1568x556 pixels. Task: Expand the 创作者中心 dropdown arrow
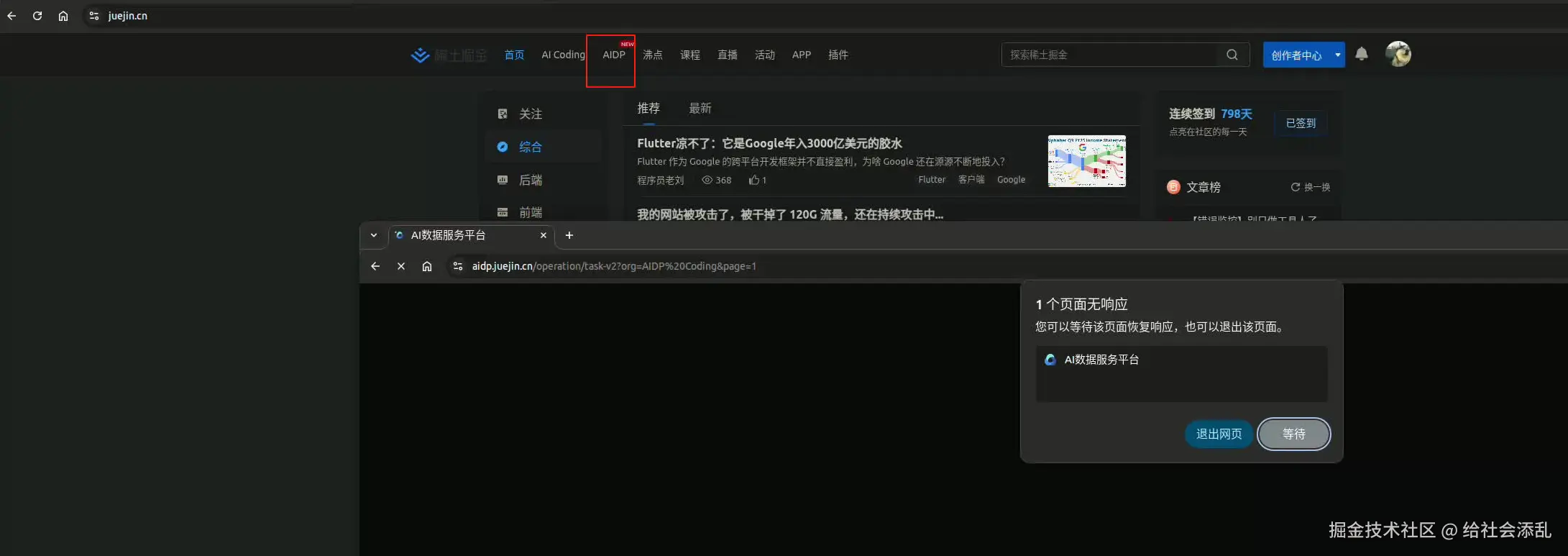[x=1338, y=55]
